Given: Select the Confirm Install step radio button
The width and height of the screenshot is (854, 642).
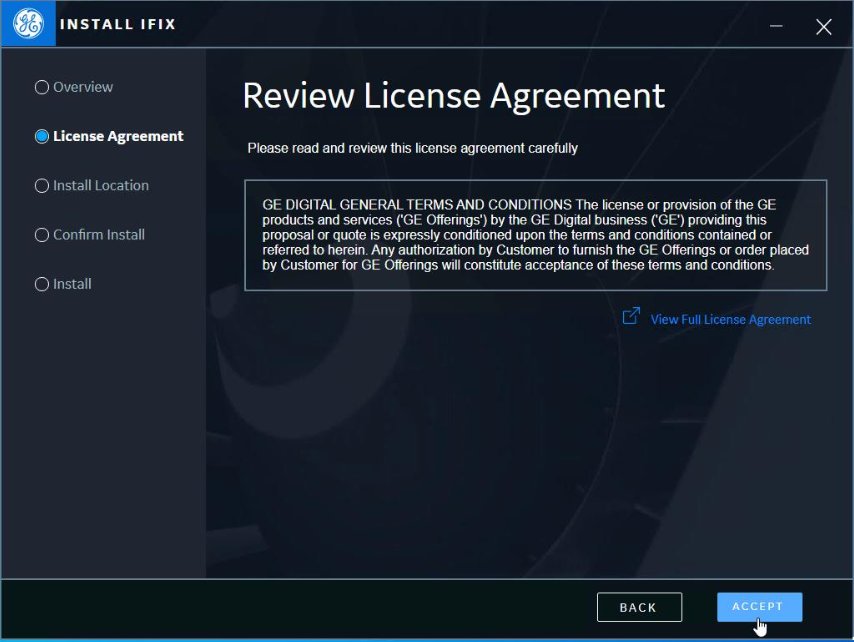Looking at the screenshot, I should pyautogui.click(x=42, y=235).
